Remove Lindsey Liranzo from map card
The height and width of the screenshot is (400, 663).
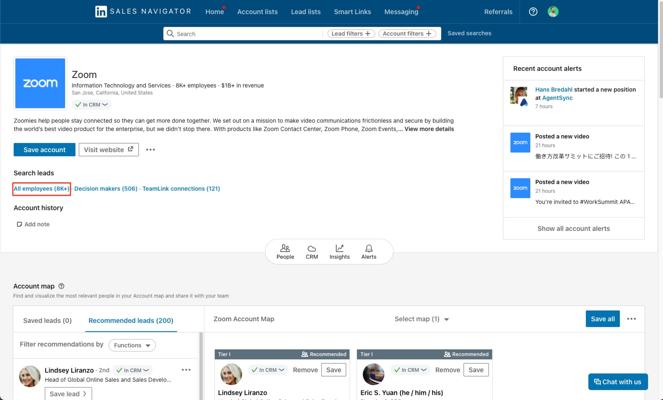coord(305,370)
